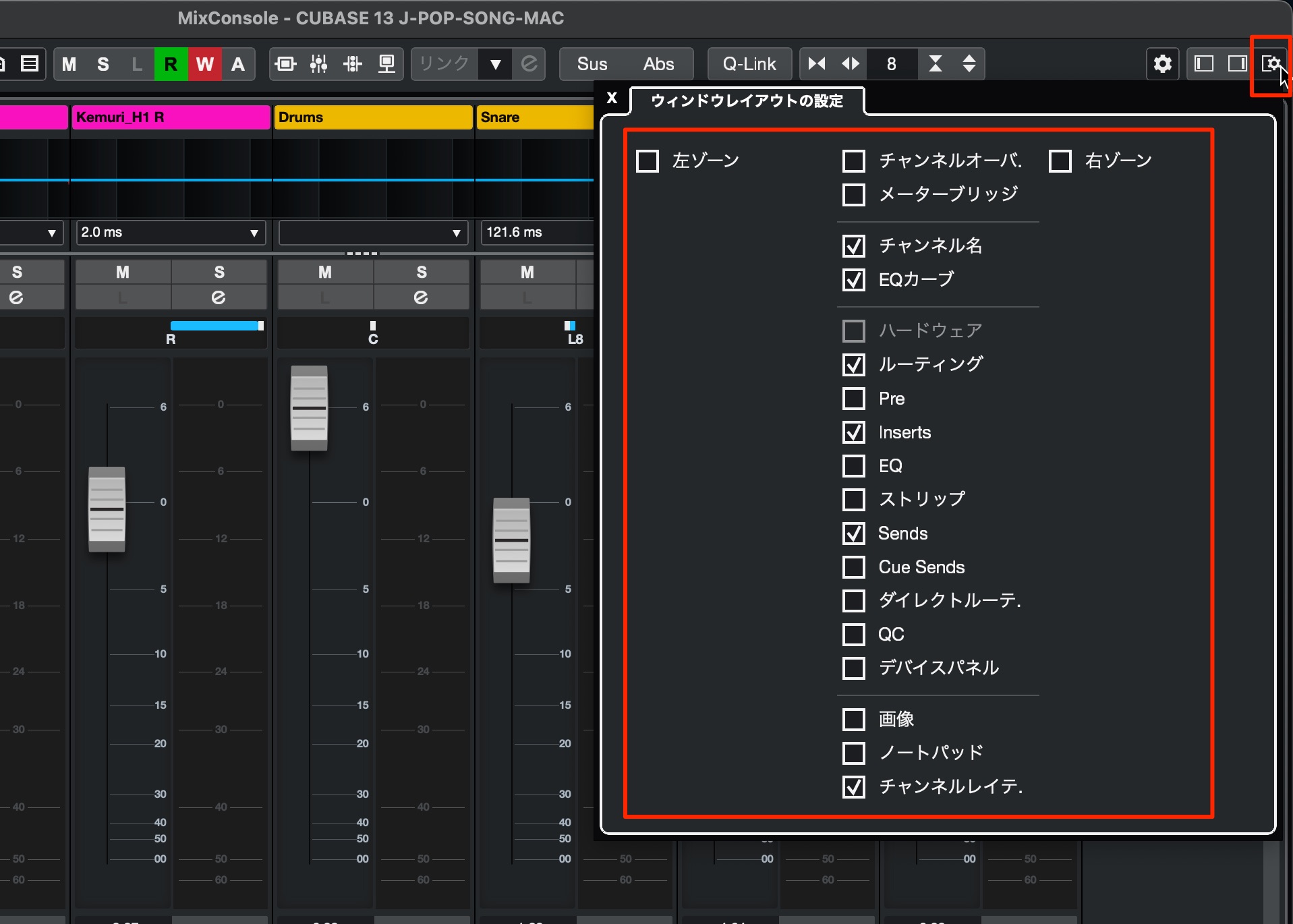Enable the ダイレクトルーテ. checkbox
This screenshot has height=924, width=1293.
tap(854, 601)
